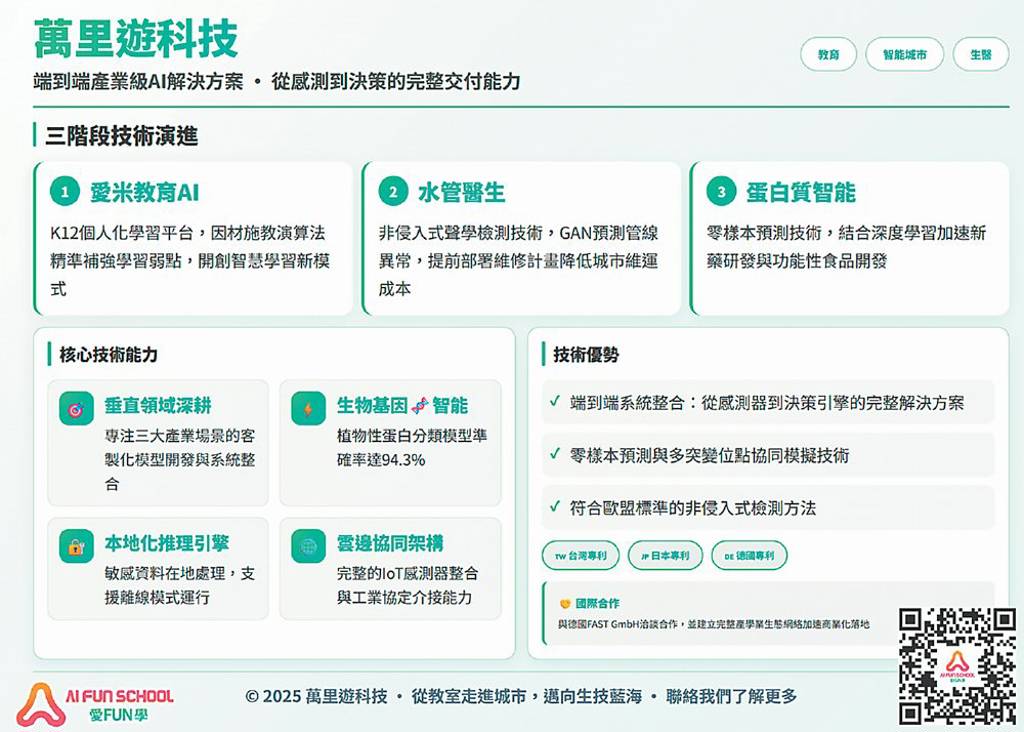Click the checkmark beside 端到端系統整合

coord(555,402)
